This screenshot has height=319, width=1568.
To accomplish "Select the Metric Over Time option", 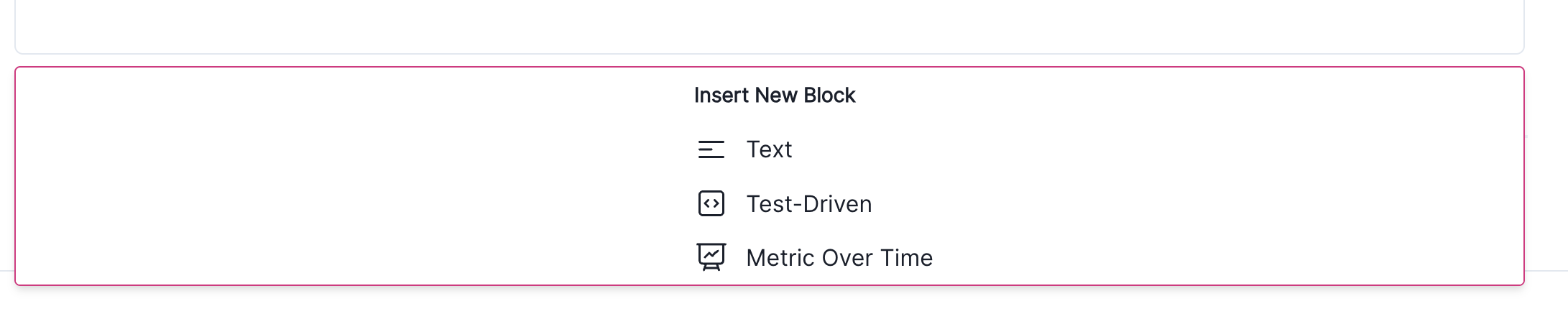I will click(839, 257).
